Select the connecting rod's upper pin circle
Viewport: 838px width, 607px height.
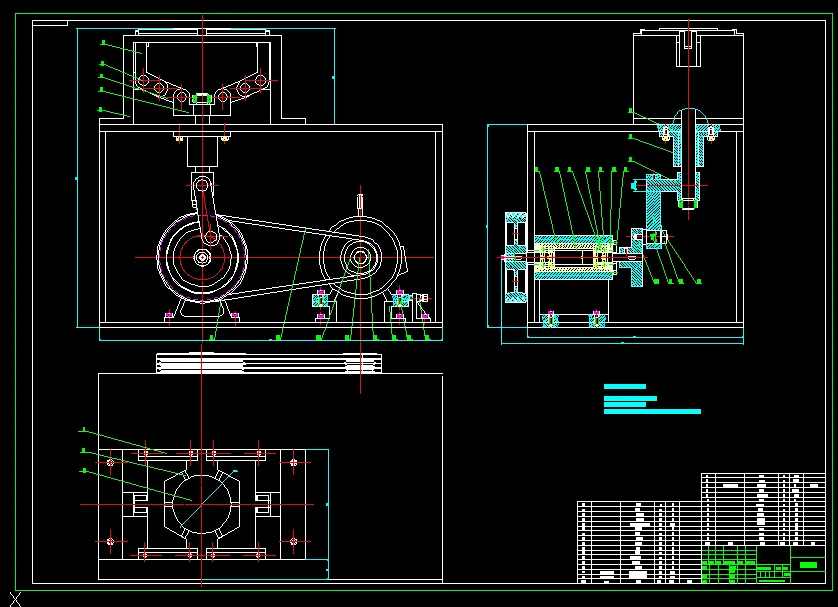(x=202, y=185)
